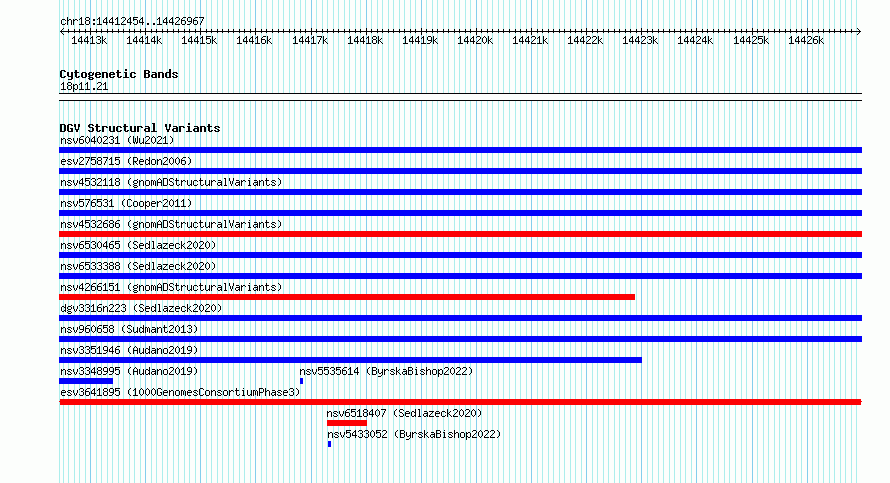Click the 14417k ruler mark
The height and width of the screenshot is (483, 890).
pyautogui.click(x=310, y=40)
